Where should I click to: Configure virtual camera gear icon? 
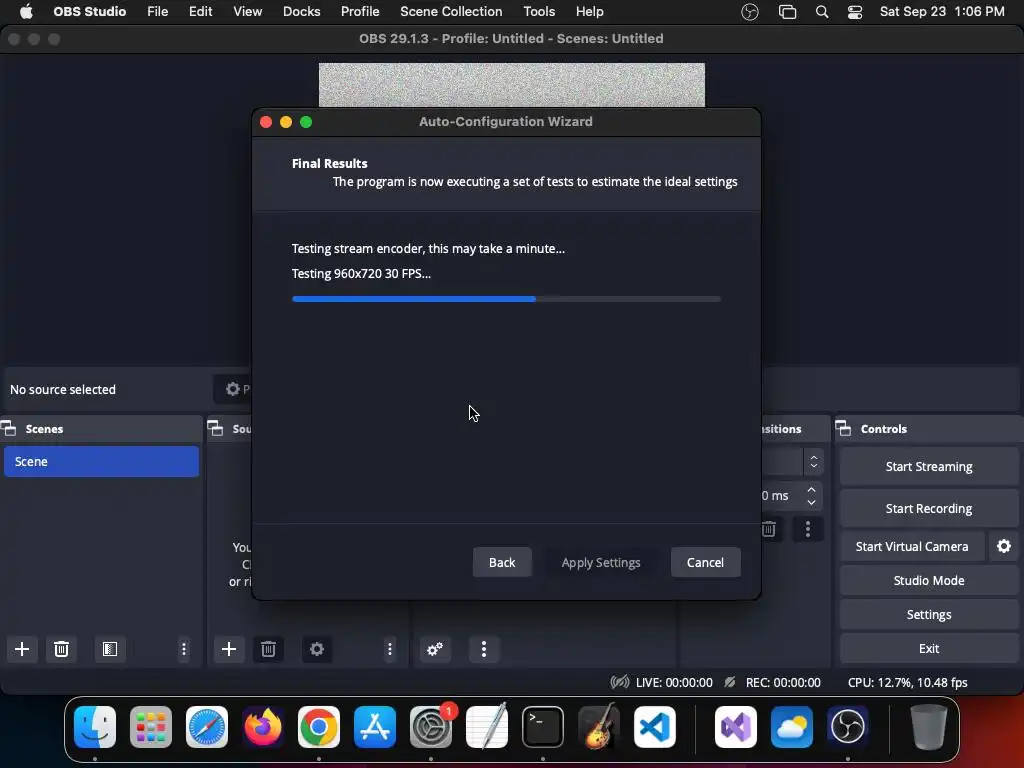point(1004,546)
